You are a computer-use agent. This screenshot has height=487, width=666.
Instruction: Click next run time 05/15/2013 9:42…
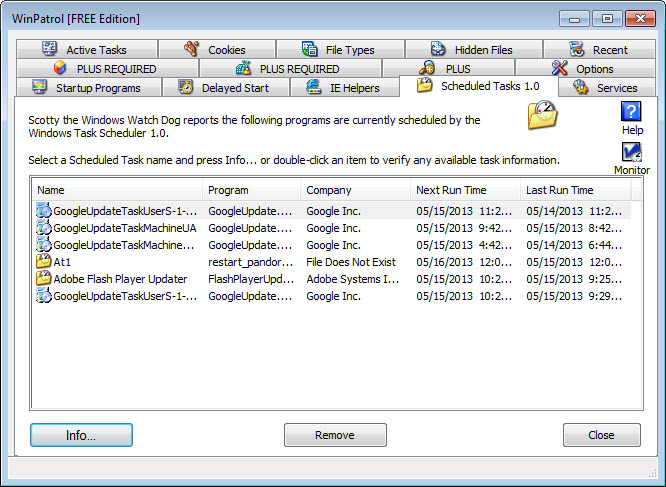click(x=464, y=228)
